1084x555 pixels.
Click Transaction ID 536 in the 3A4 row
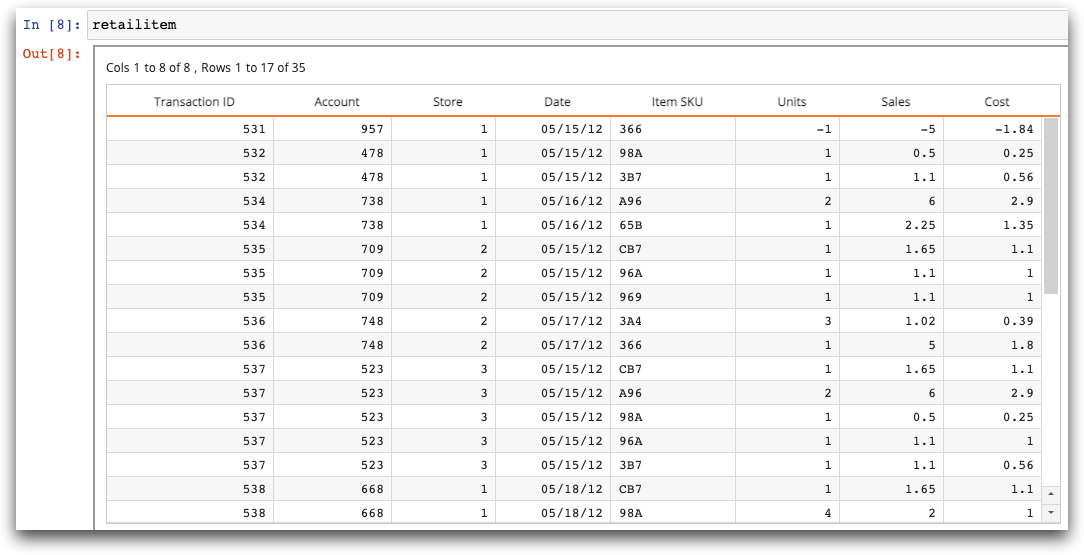click(190, 321)
